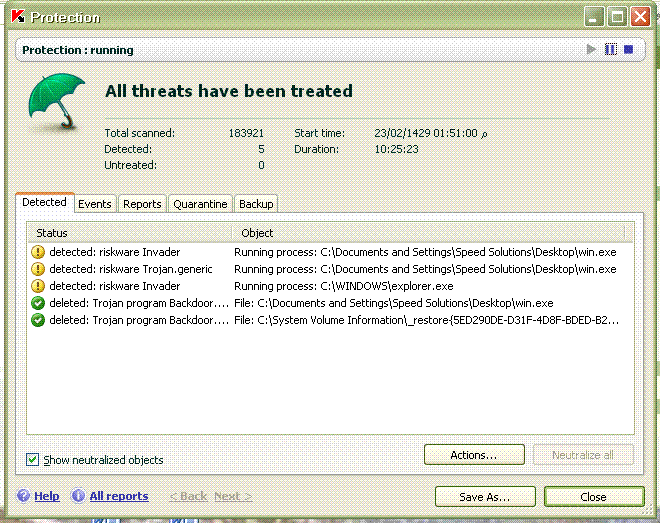Click the Close button
The height and width of the screenshot is (523, 660).
click(594, 497)
